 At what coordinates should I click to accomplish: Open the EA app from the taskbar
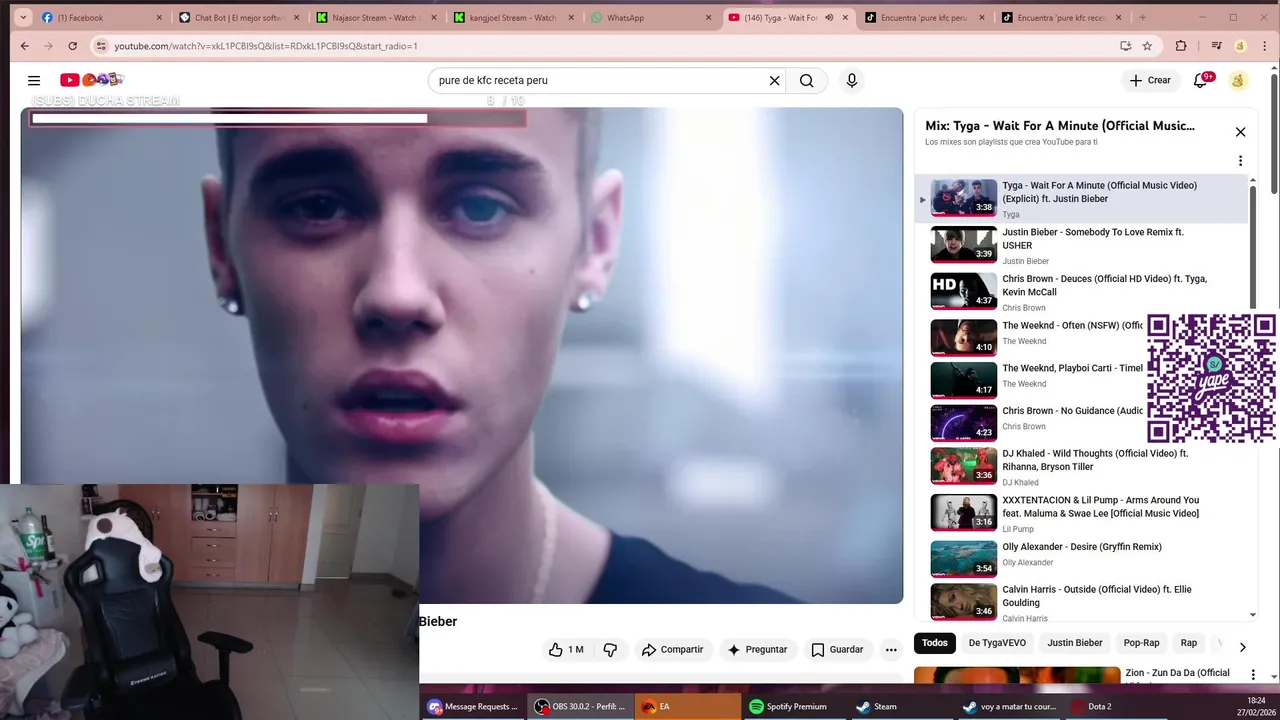(688, 706)
